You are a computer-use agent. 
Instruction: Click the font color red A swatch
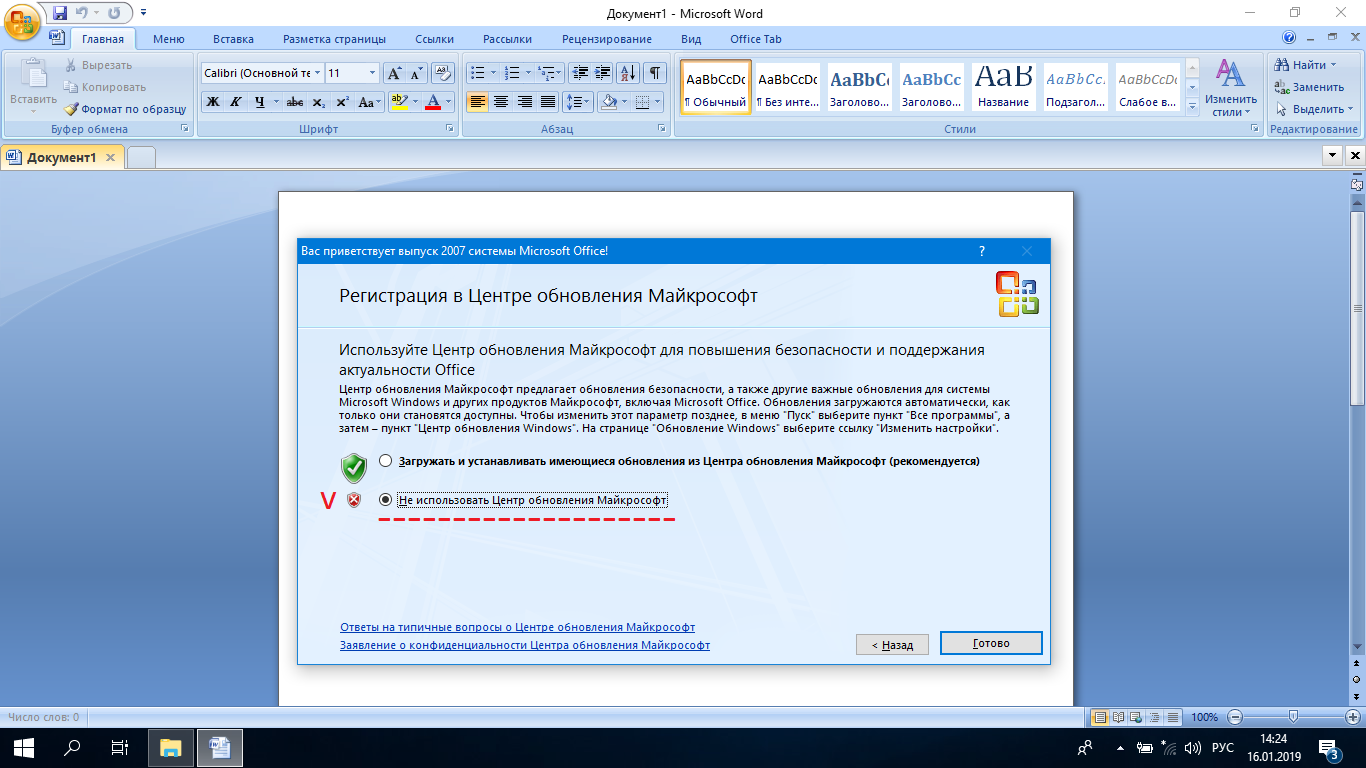[432, 102]
